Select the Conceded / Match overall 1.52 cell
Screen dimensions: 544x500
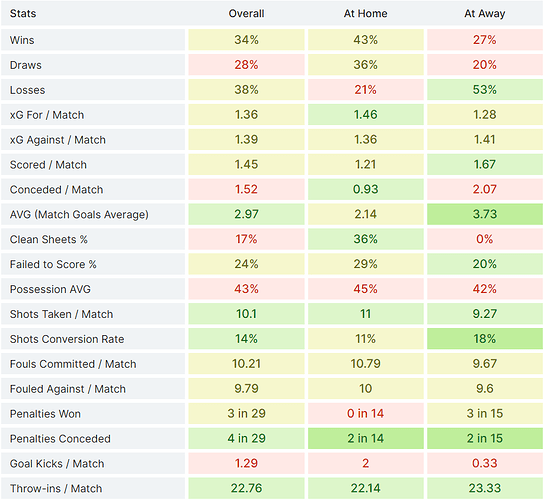pyautogui.click(x=246, y=189)
